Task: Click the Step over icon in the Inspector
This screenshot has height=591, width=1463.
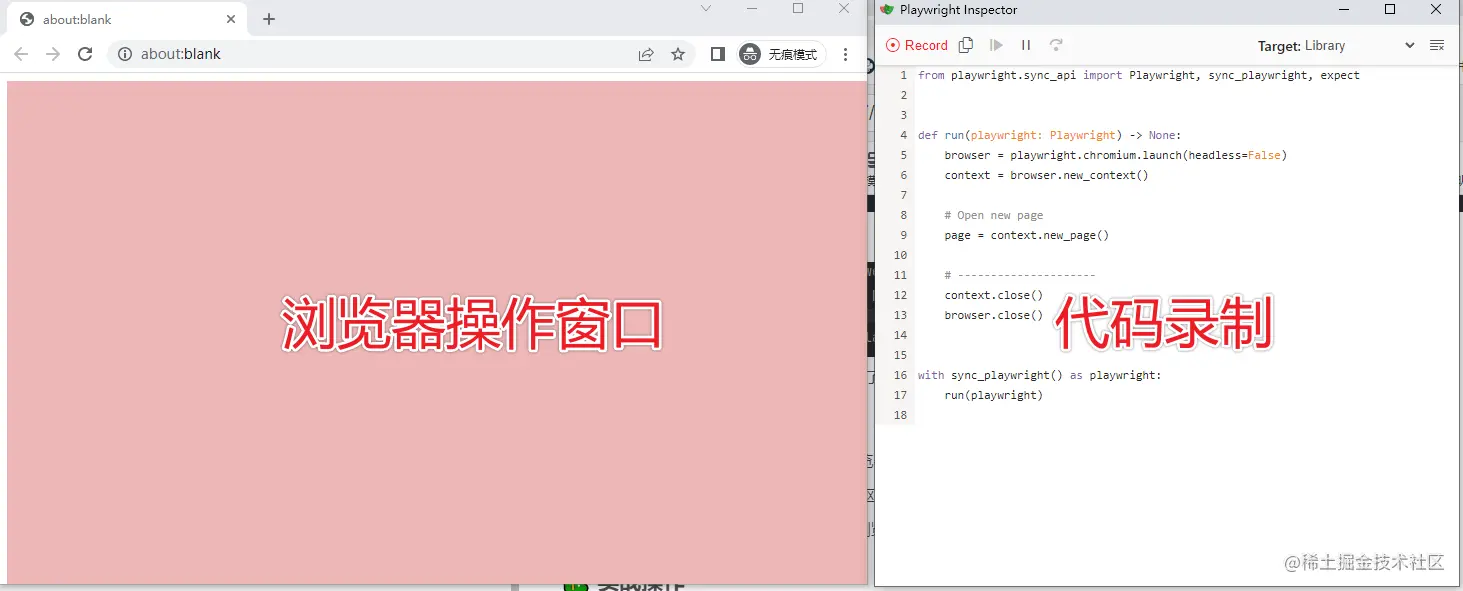Action: (x=1056, y=44)
